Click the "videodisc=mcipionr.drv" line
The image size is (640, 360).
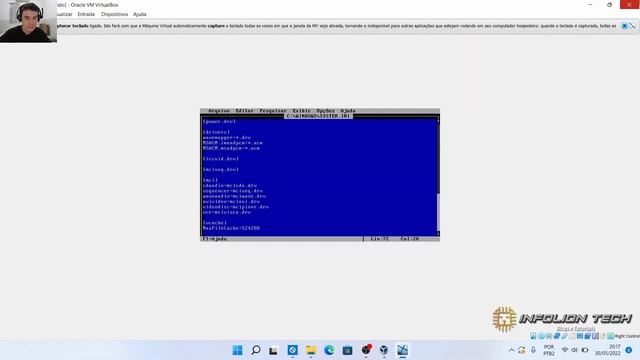pos(236,207)
